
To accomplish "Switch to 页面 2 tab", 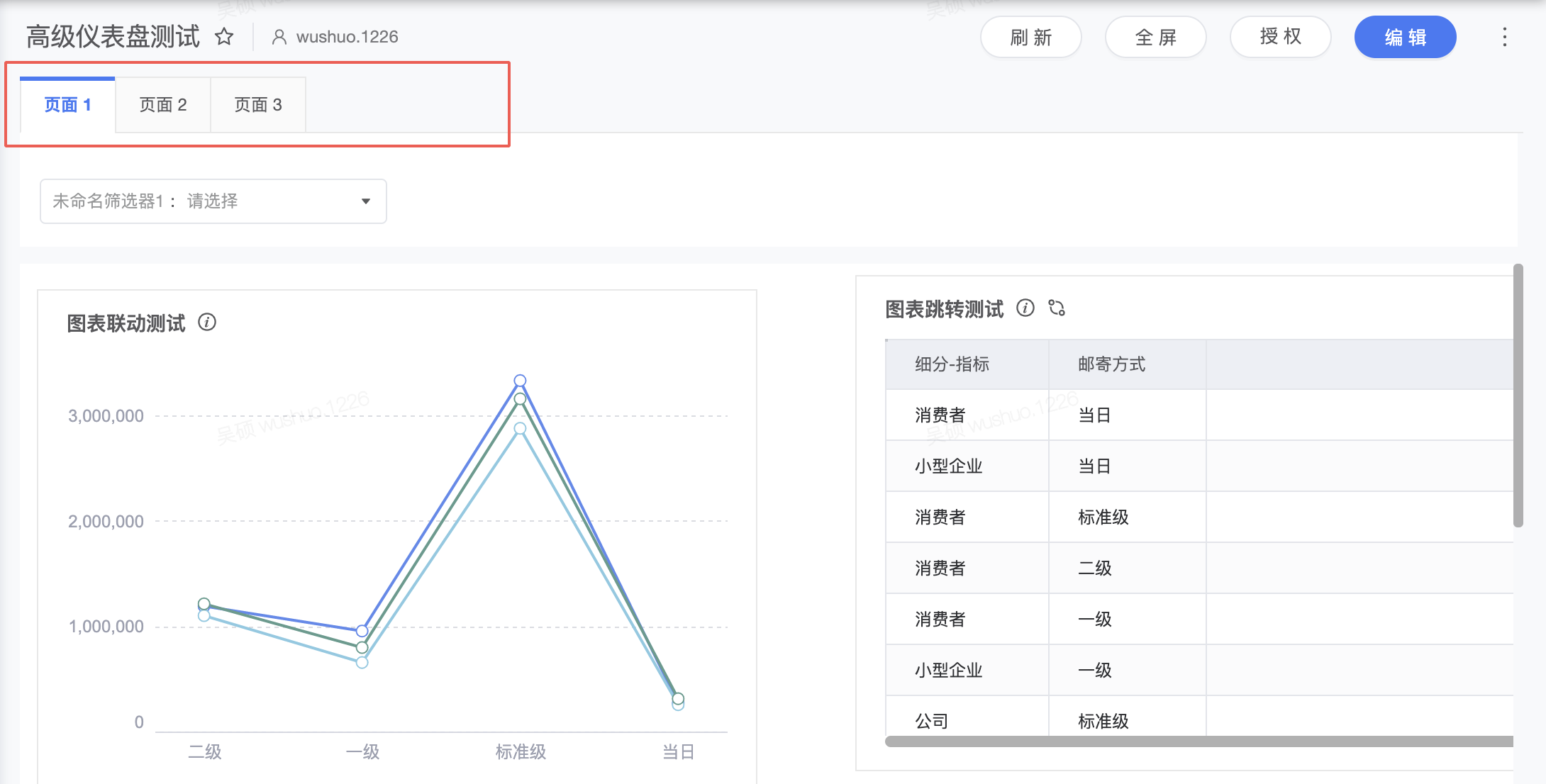I will pyautogui.click(x=163, y=105).
